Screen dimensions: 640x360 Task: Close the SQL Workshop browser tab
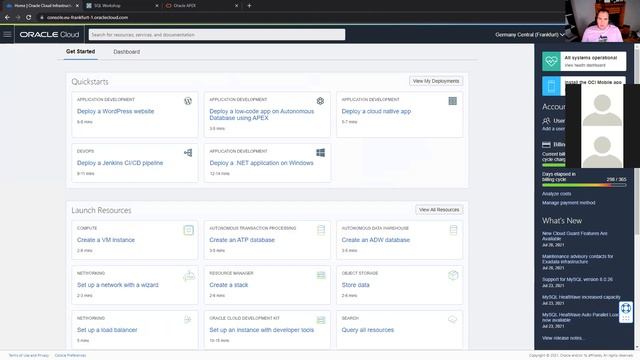click(x=157, y=6)
